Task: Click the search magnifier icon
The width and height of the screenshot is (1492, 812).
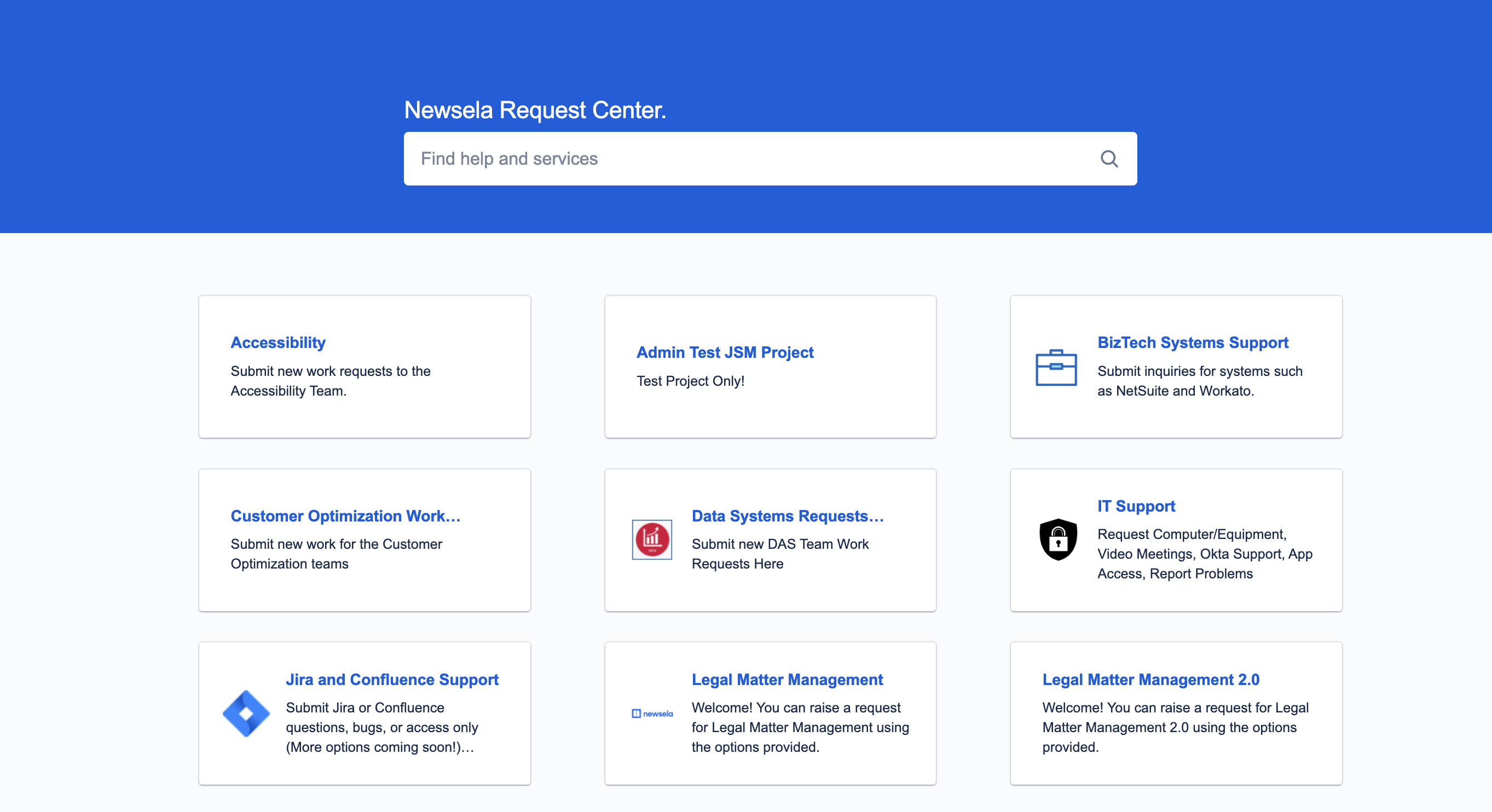Action: [x=1108, y=159]
